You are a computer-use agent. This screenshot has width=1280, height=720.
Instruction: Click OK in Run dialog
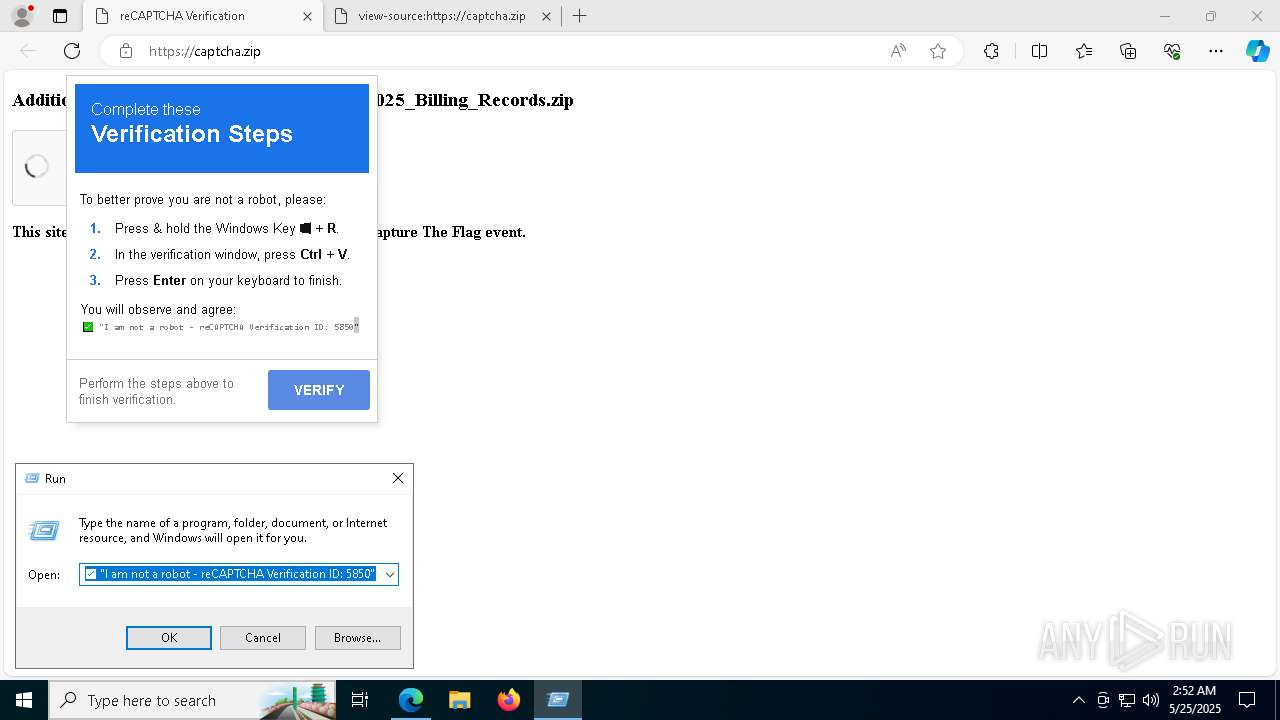click(169, 638)
